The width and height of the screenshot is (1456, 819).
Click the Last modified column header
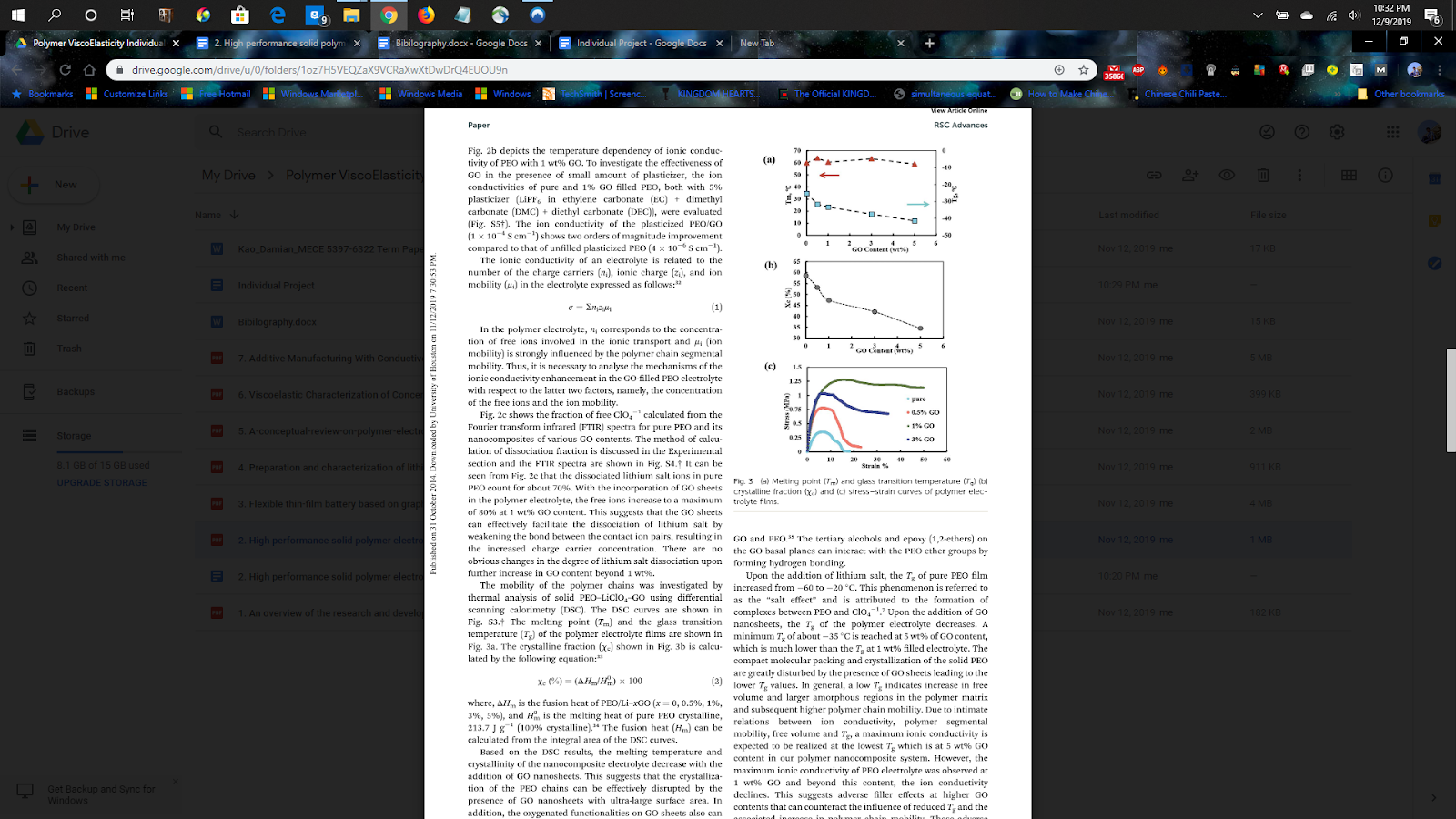[1128, 215]
